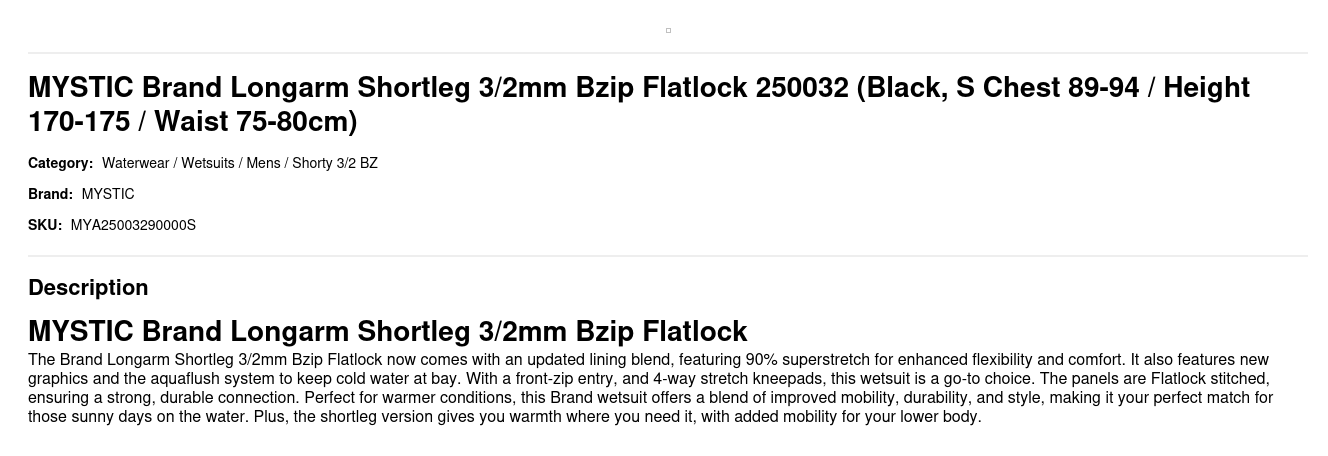The image size is (1328, 456).
Task: Click "250032" in the product title
Action: click(802, 88)
